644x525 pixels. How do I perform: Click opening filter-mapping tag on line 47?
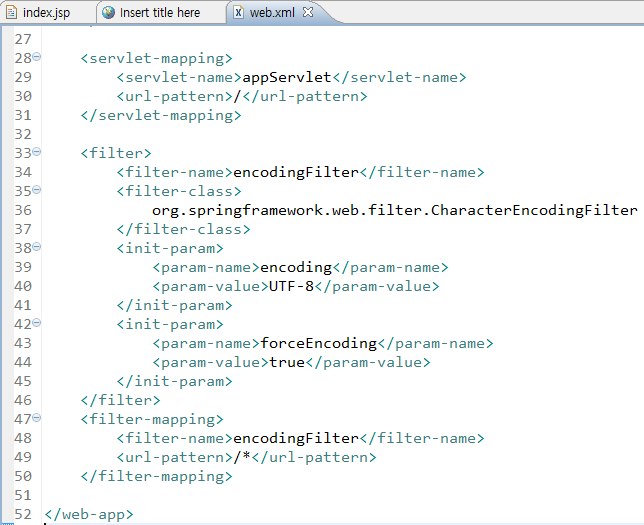click(152, 419)
